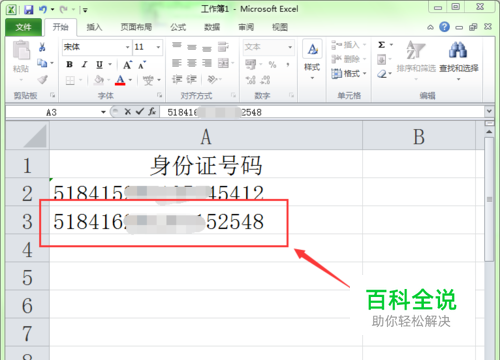Click Insert Function fx icon

point(152,112)
